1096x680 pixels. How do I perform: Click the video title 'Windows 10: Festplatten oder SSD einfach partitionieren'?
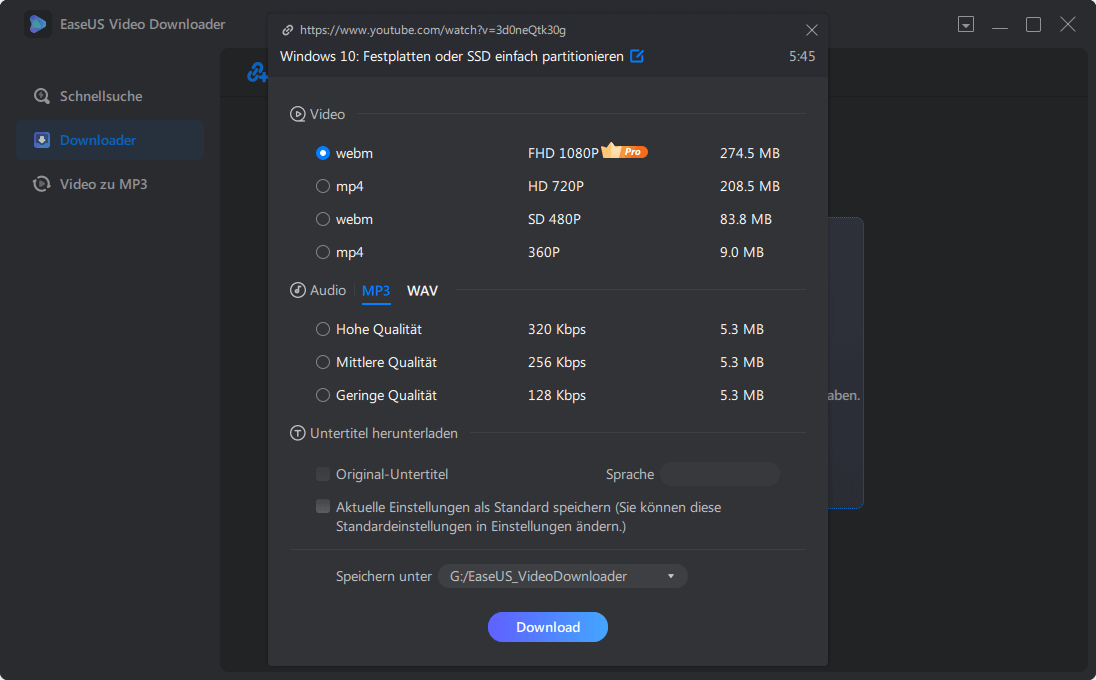(452, 56)
